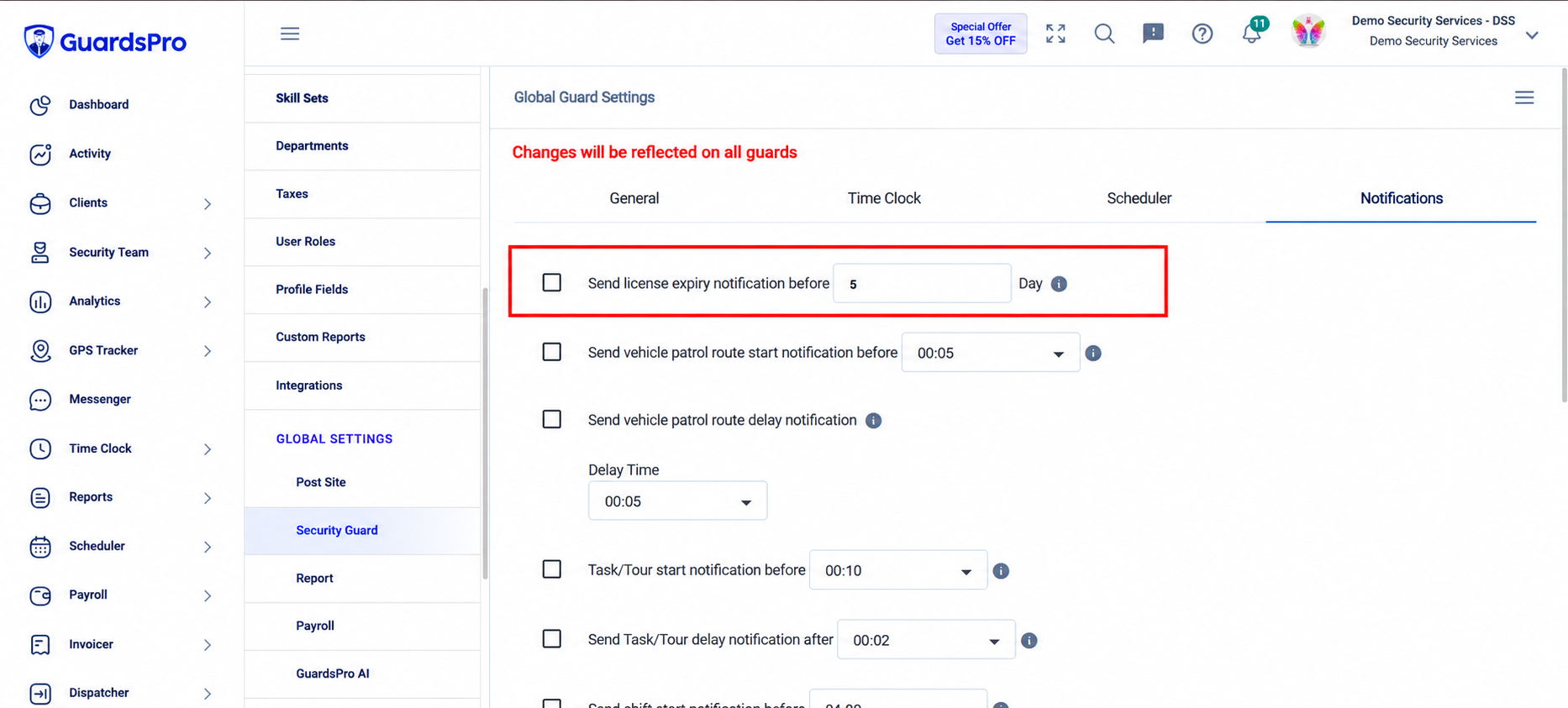The height and width of the screenshot is (708, 1568).
Task: Click the Dispatcher icon
Action: 40,693
